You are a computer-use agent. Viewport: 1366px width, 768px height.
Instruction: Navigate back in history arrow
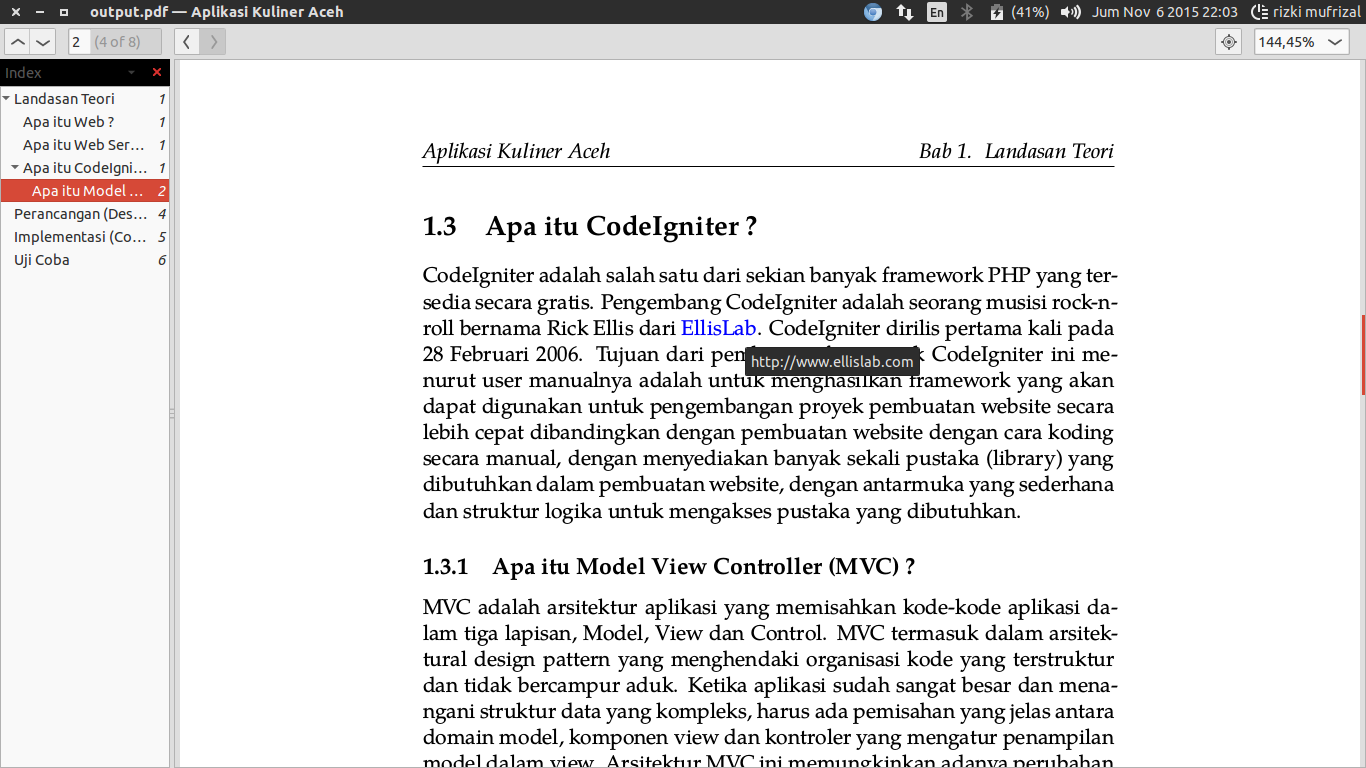(187, 42)
